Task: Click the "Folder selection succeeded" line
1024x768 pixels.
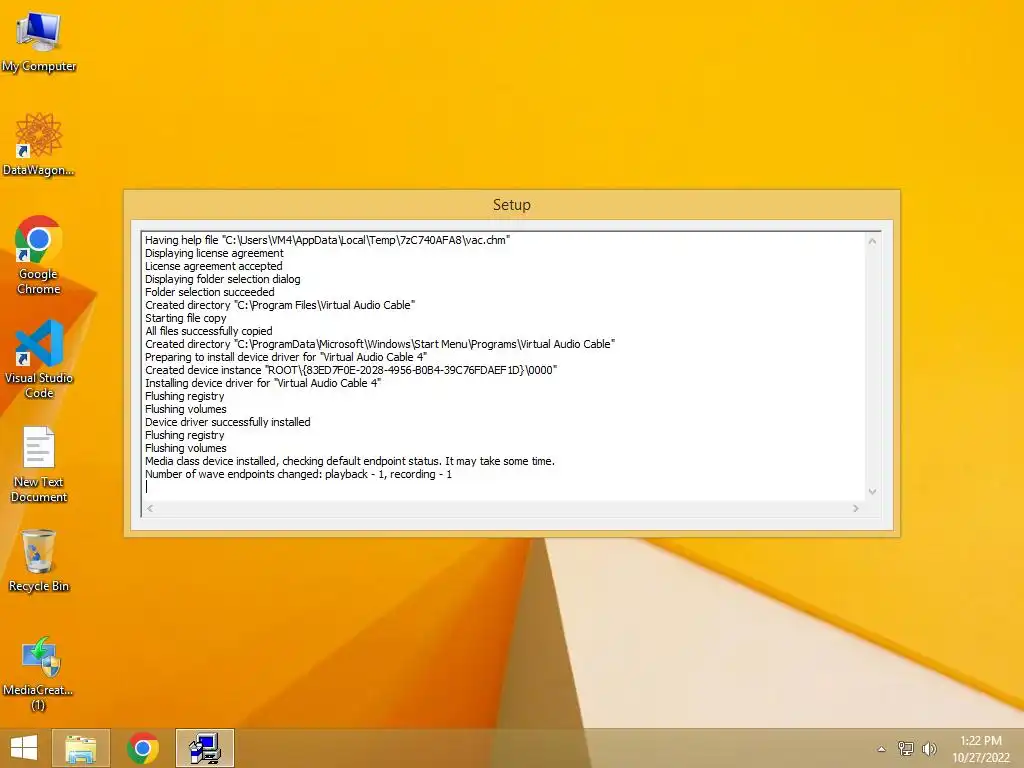Action: (210, 292)
